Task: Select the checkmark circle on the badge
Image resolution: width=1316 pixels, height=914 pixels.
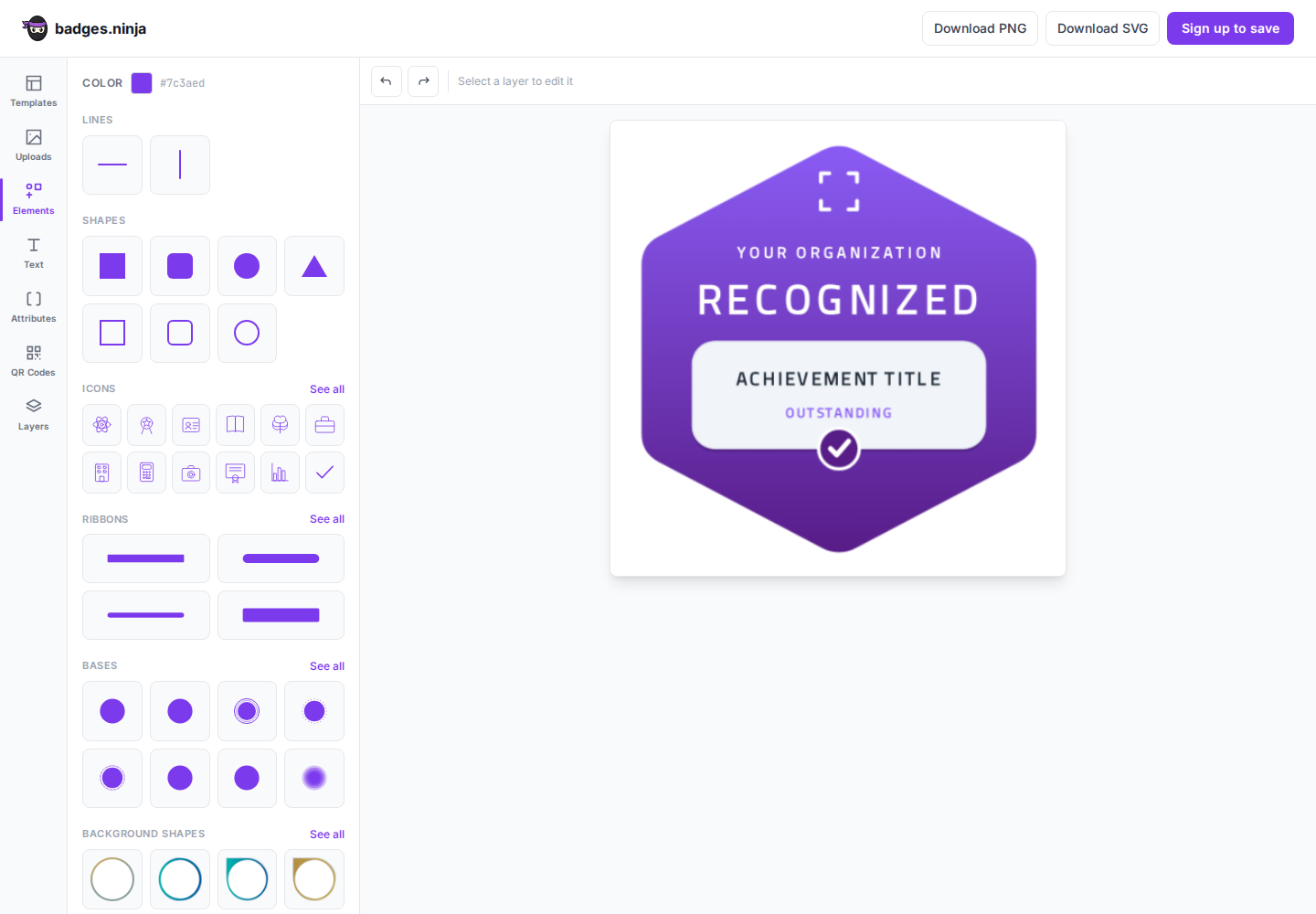Action: [x=838, y=449]
